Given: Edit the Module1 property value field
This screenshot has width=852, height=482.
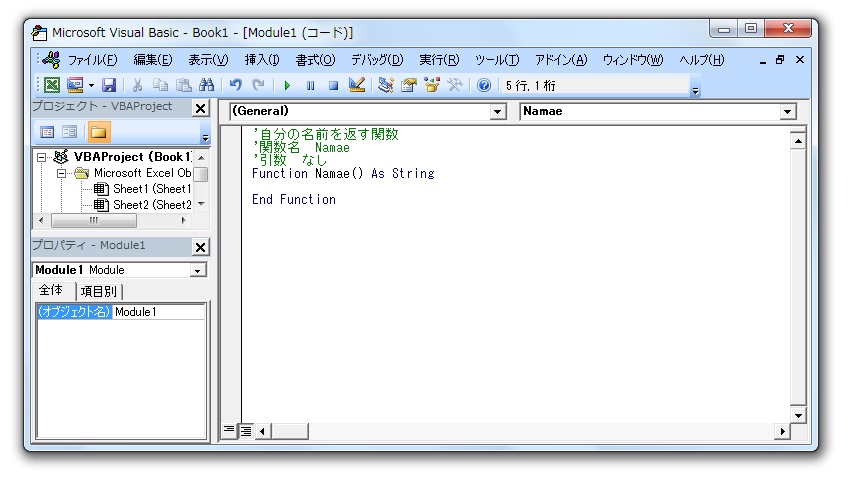Looking at the screenshot, I should pyautogui.click(x=159, y=312).
